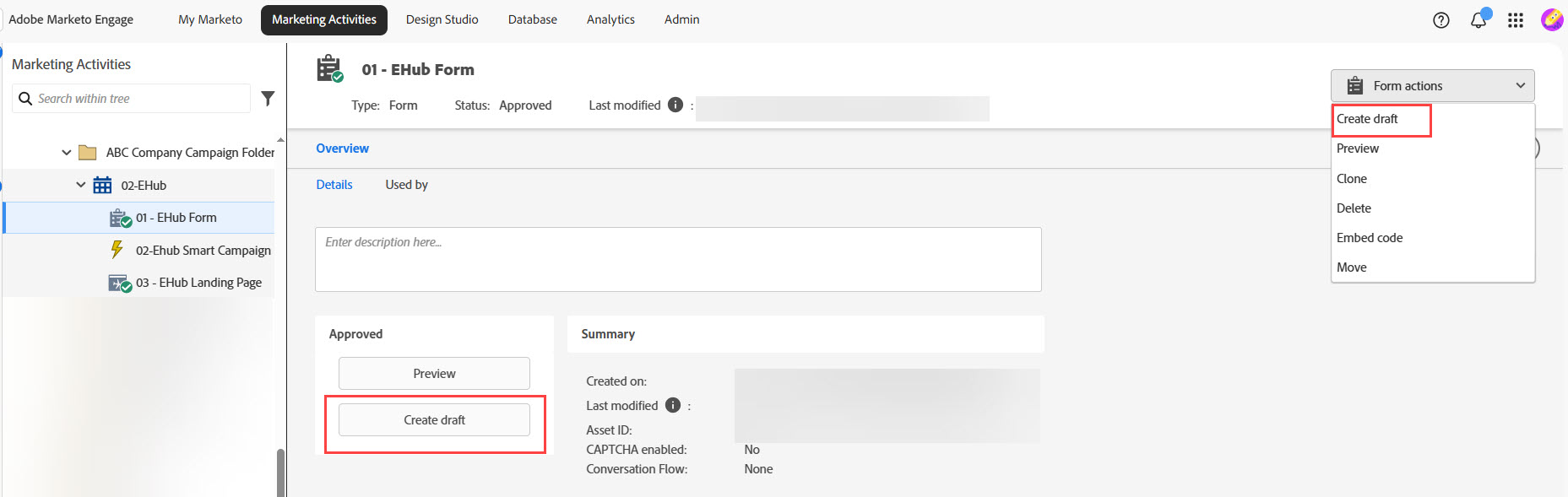Choose Delete from Form actions menu
Image resolution: width=1568 pixels, height=497 pixels.
[1432, 208]
